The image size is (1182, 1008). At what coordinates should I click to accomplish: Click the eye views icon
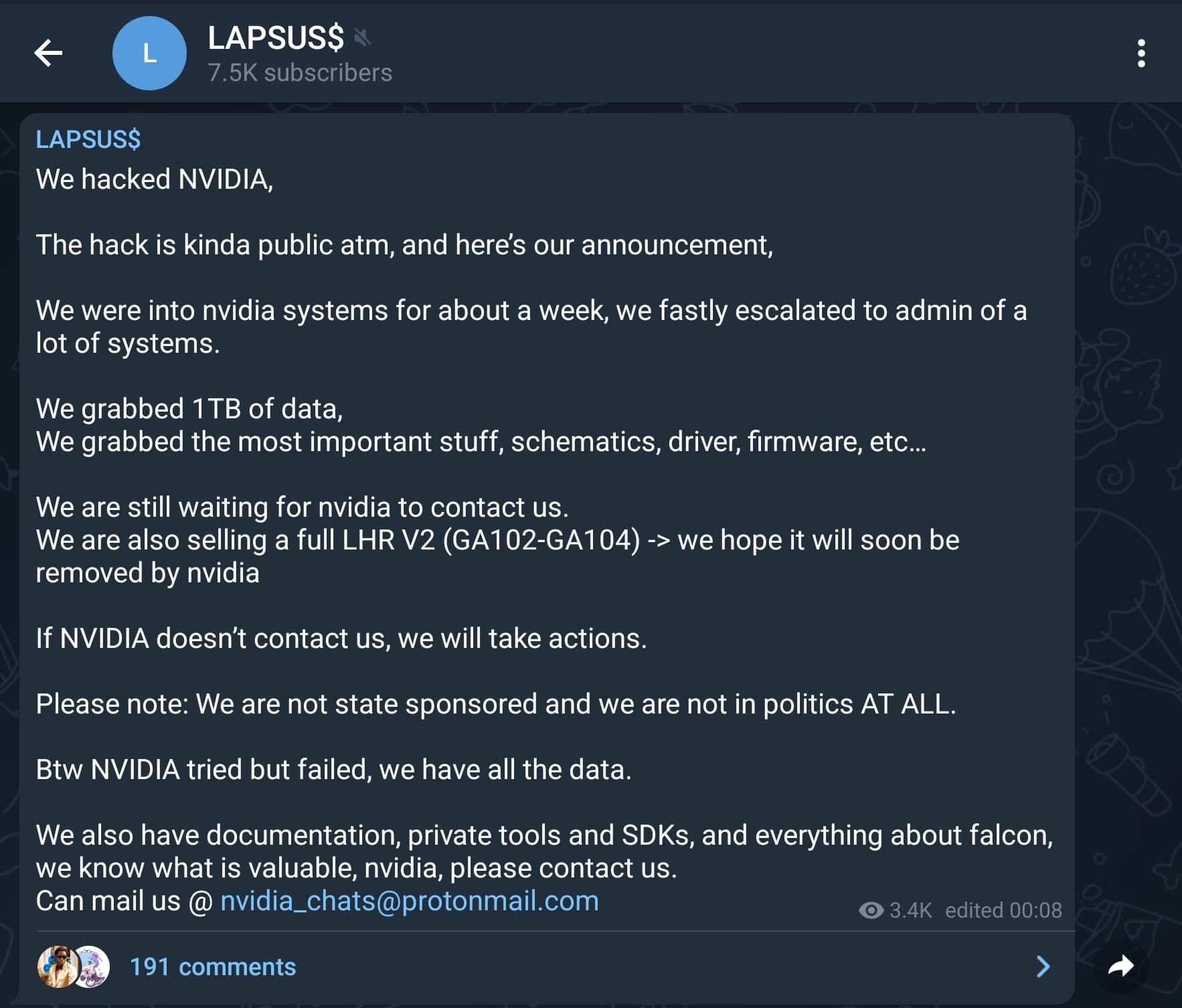(x=871, y=910)
